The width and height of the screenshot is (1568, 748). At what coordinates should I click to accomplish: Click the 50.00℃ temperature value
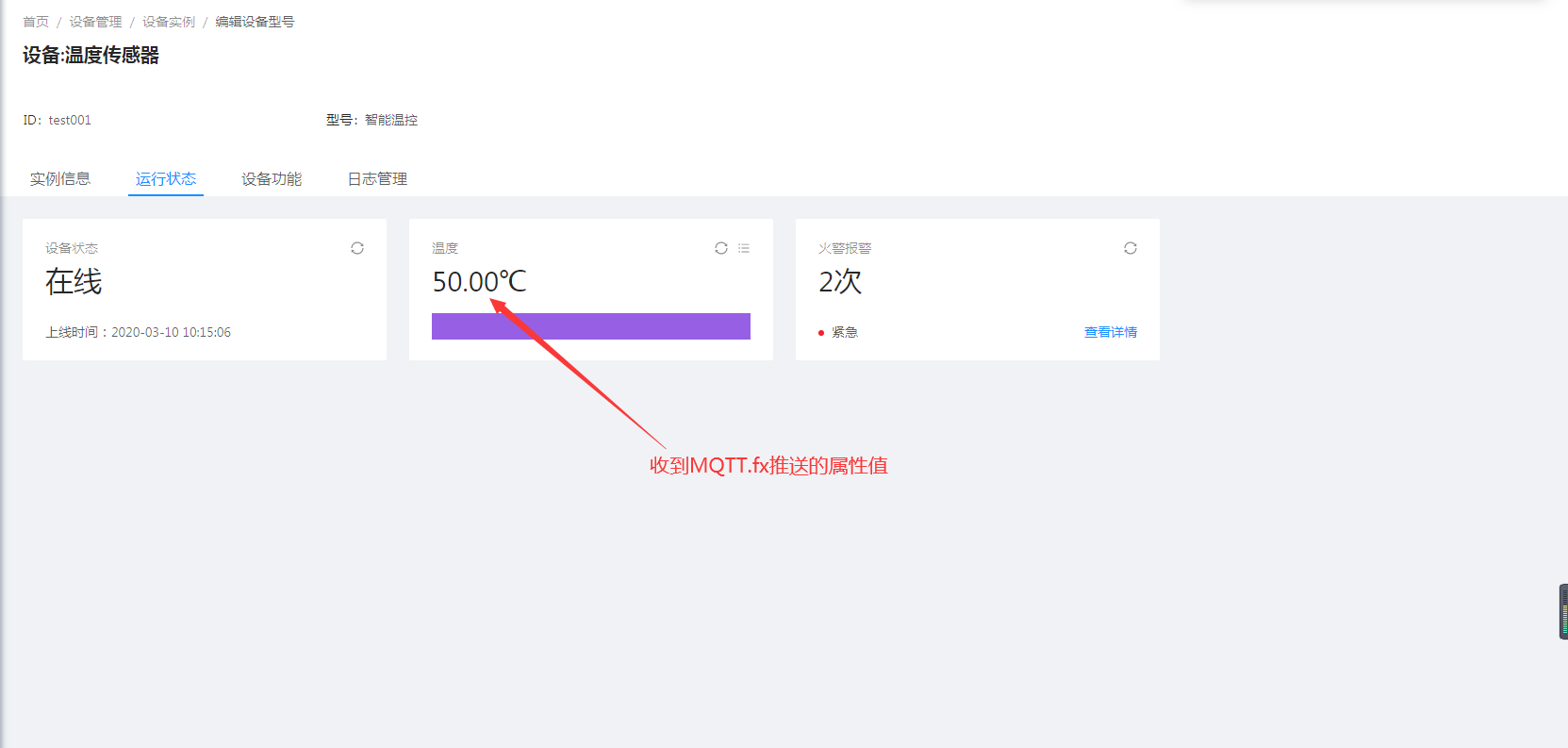click(x=479, y=282)
